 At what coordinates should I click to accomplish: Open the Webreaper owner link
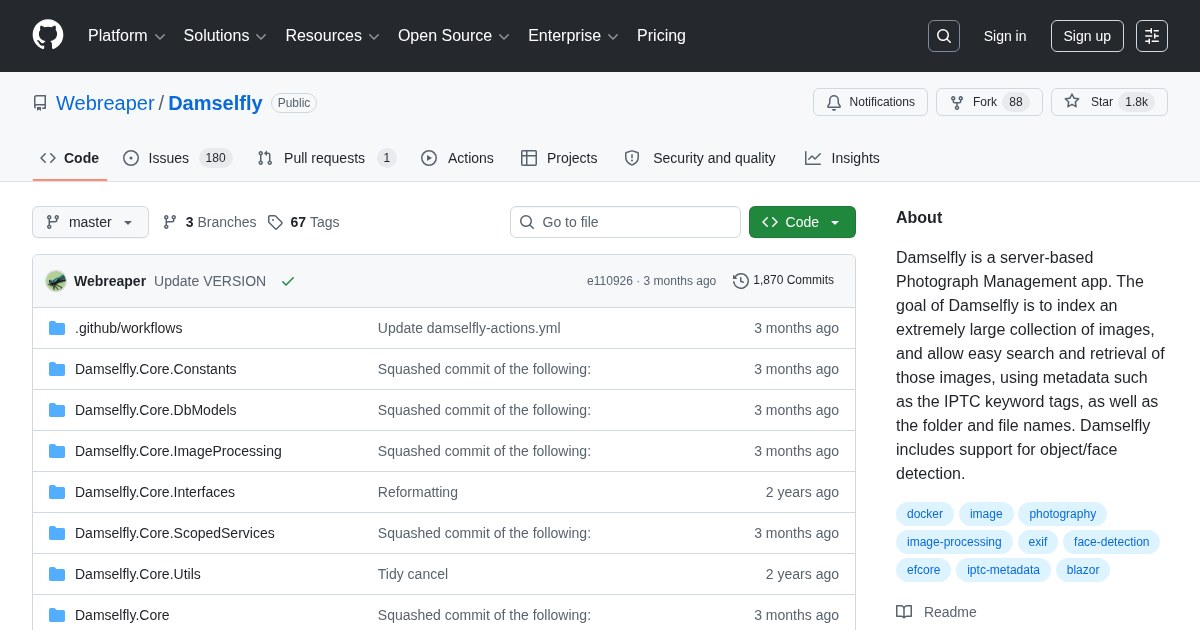(105, 103)
